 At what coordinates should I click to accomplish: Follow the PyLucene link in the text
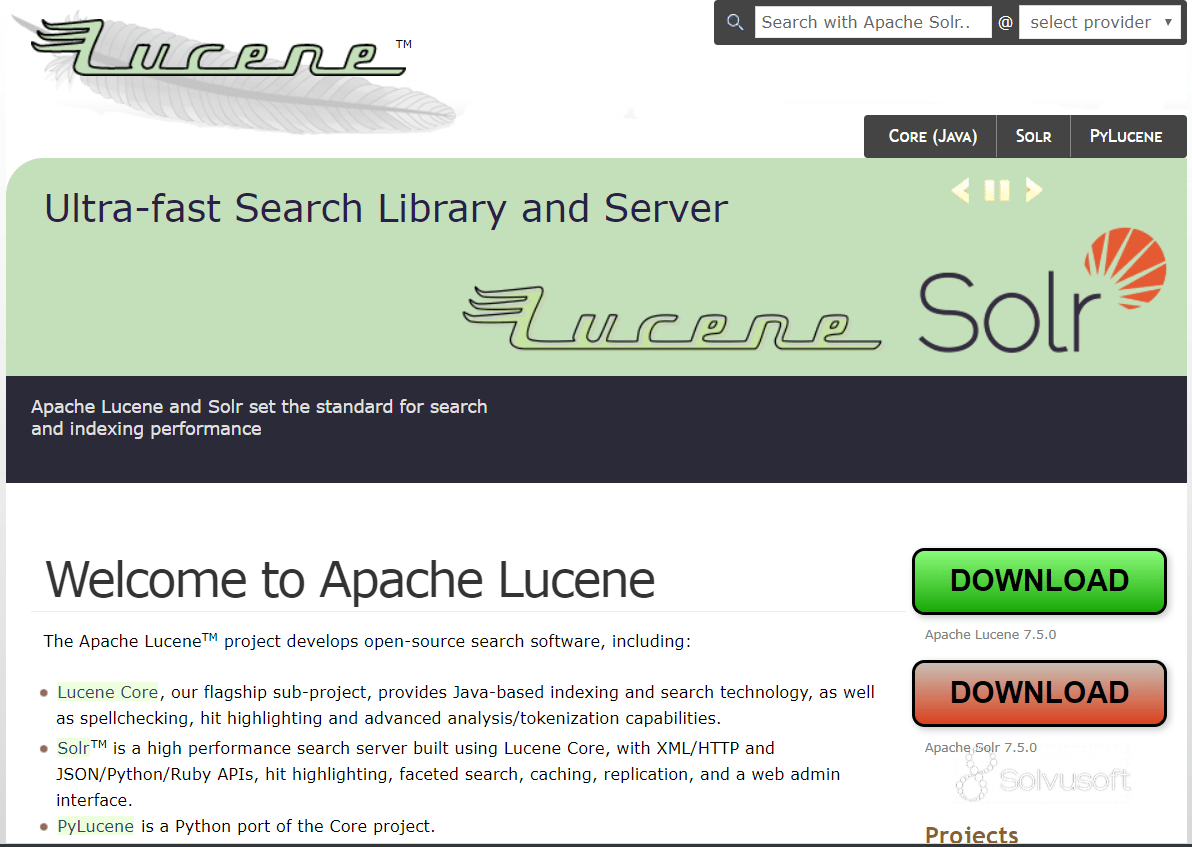click(94, 825)
